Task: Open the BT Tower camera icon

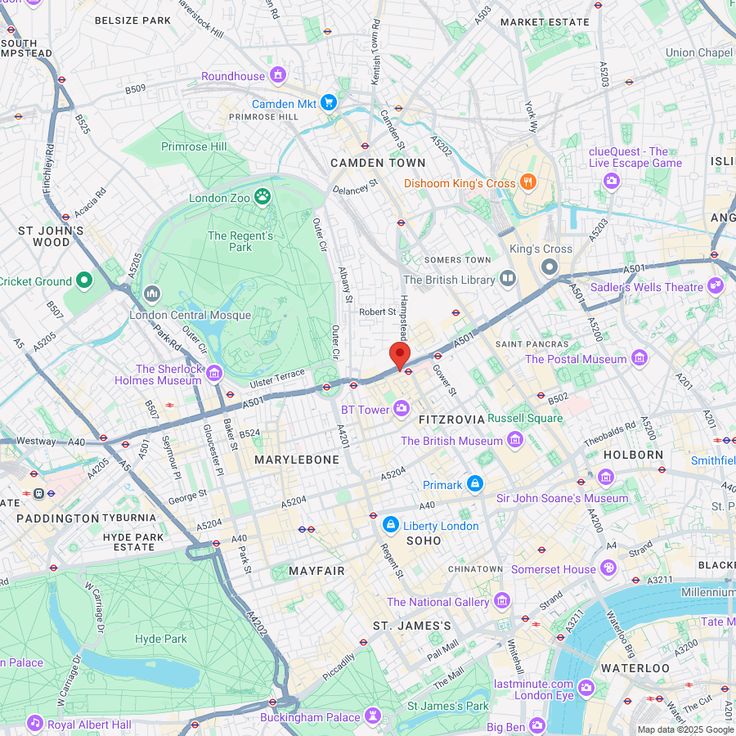Action: click(x=401, y=409)
